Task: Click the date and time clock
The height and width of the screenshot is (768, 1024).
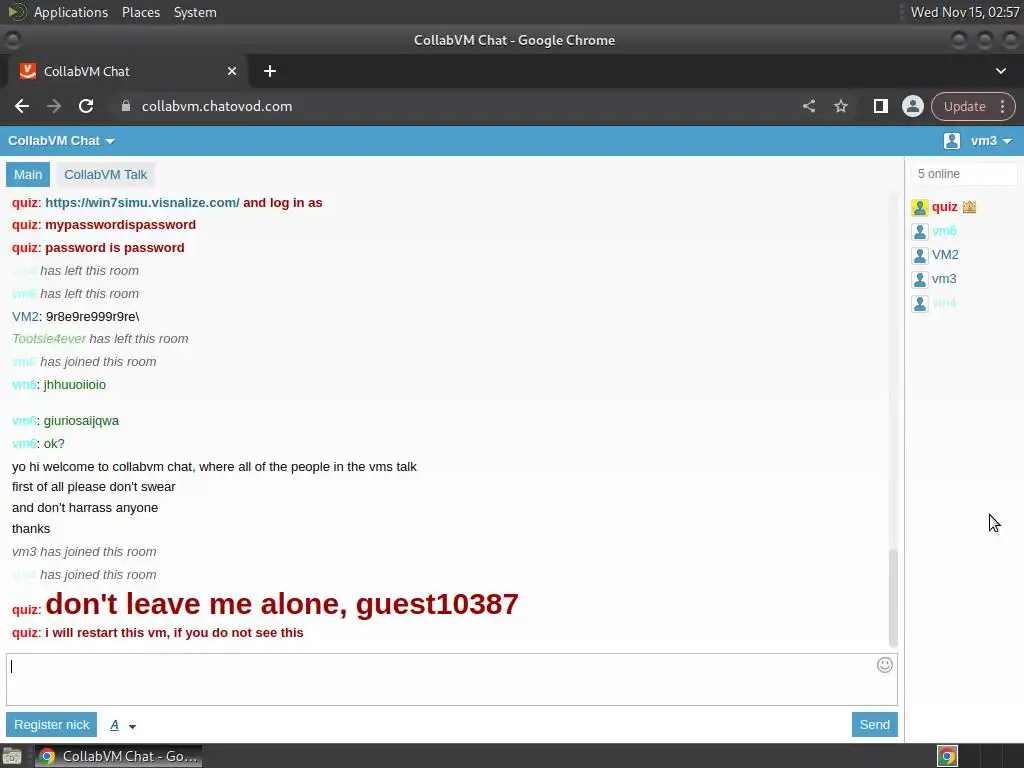Action: tap(965, 12)
